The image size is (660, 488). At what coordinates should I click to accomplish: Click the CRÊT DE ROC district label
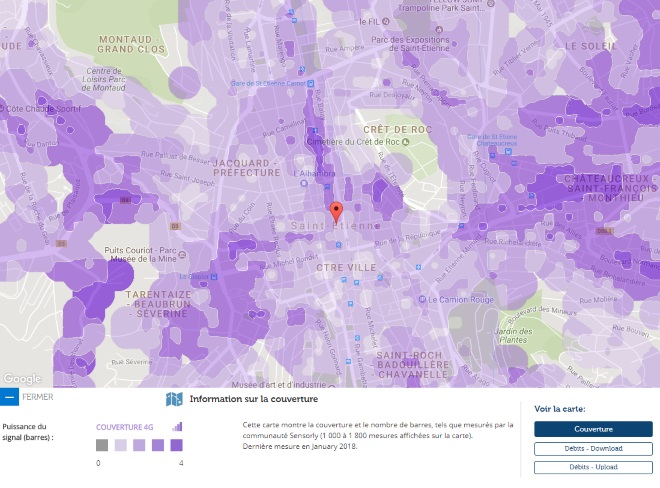point(398,130)
